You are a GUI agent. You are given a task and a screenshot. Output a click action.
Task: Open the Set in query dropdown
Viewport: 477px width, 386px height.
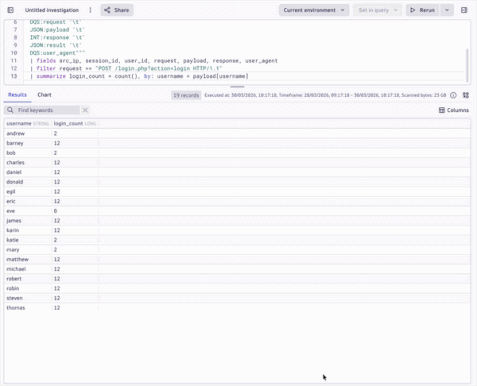tap(378, 10)
